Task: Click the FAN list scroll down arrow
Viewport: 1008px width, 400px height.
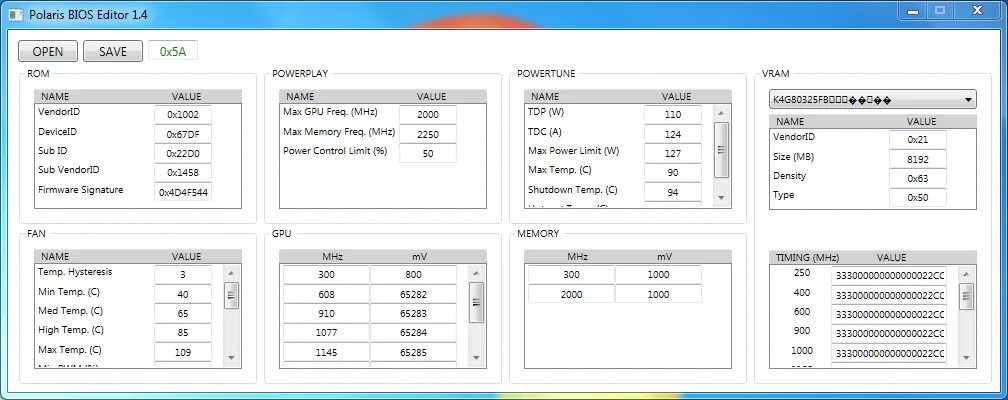Action: [231, 358]
